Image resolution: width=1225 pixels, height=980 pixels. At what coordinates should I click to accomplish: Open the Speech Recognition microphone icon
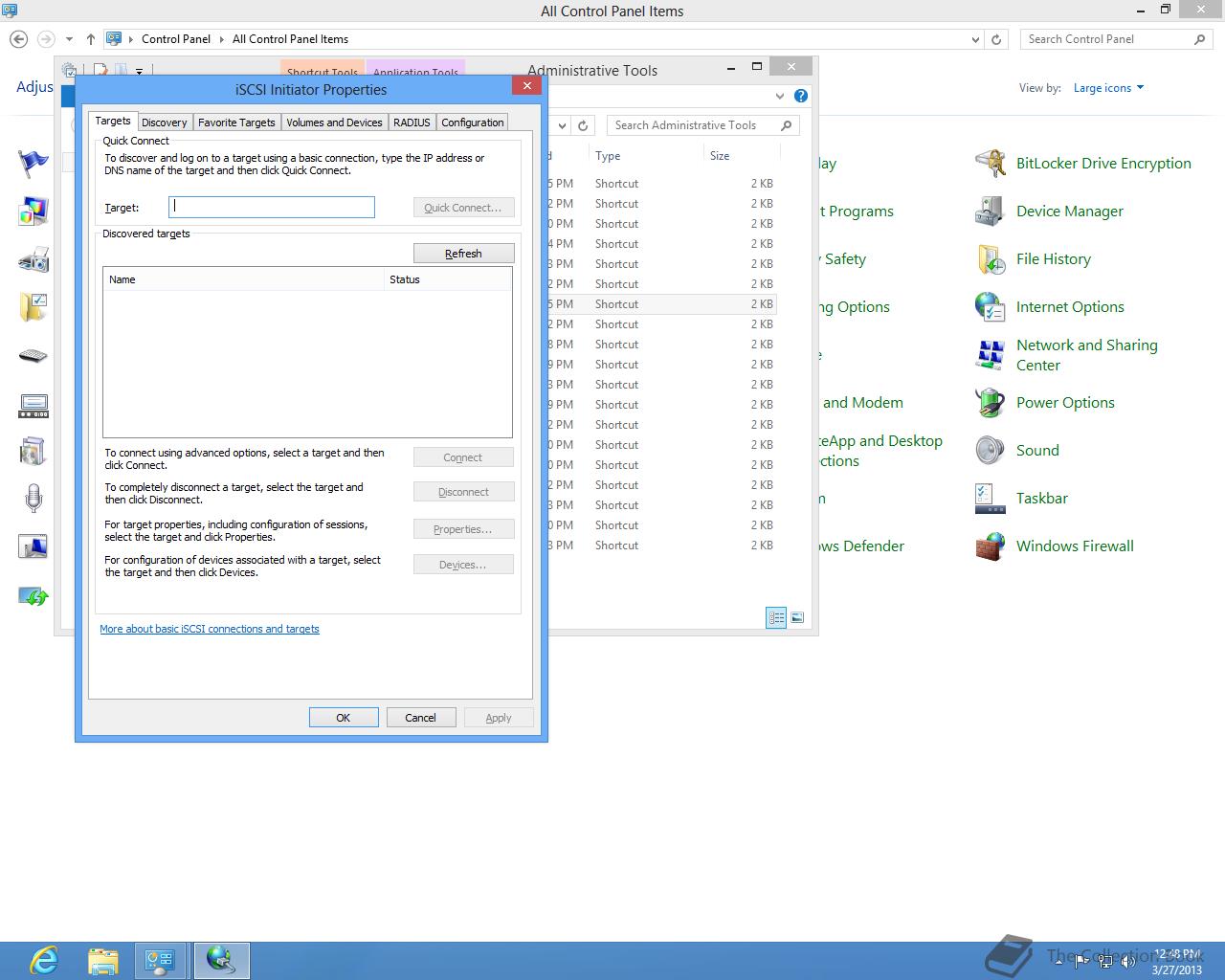tap(33, 499)
